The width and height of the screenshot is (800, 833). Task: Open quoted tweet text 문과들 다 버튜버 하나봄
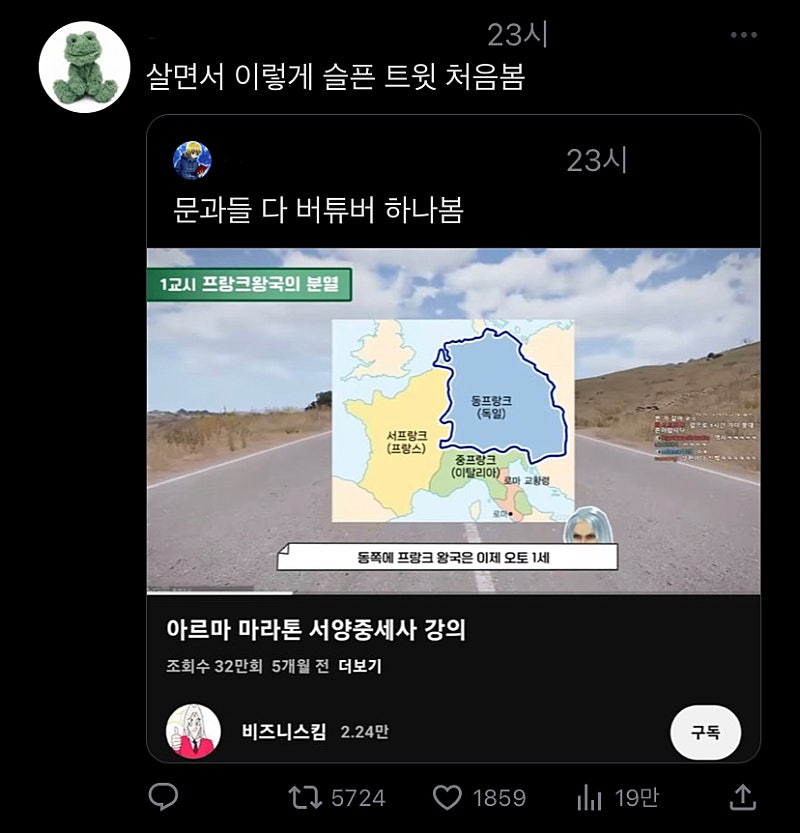point(318,209)
